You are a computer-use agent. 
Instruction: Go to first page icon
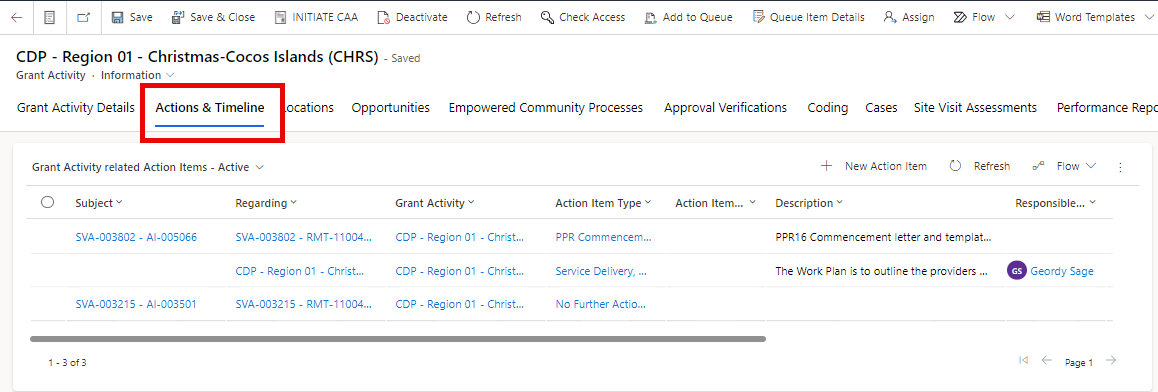pos(1024,360)
